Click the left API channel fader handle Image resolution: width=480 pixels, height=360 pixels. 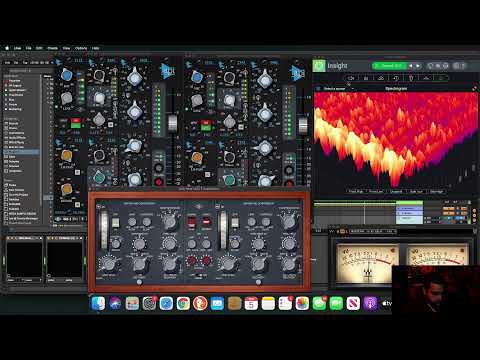(172, 123)
